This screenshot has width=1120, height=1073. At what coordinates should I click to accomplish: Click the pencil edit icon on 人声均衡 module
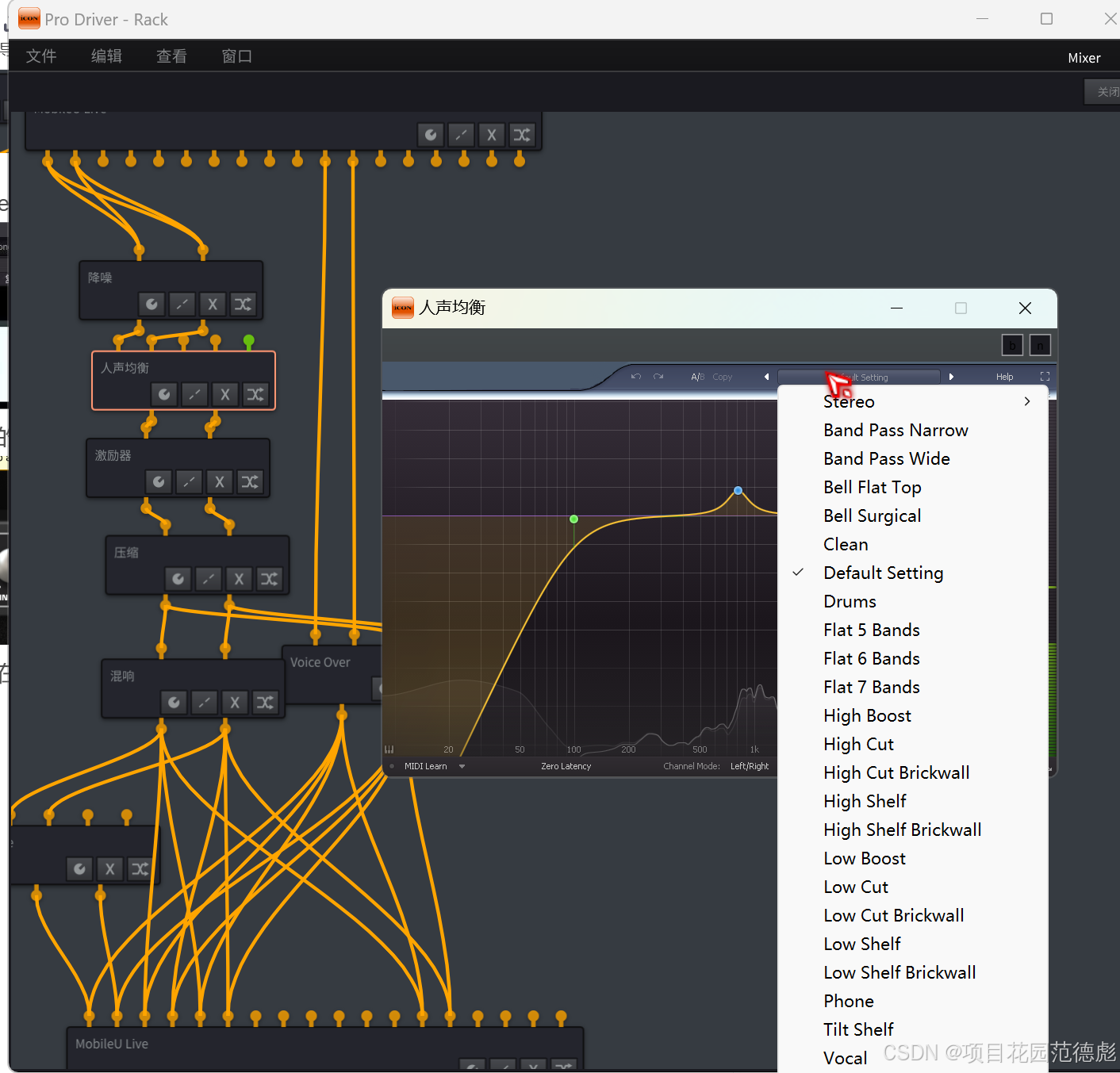click(194, 394)
